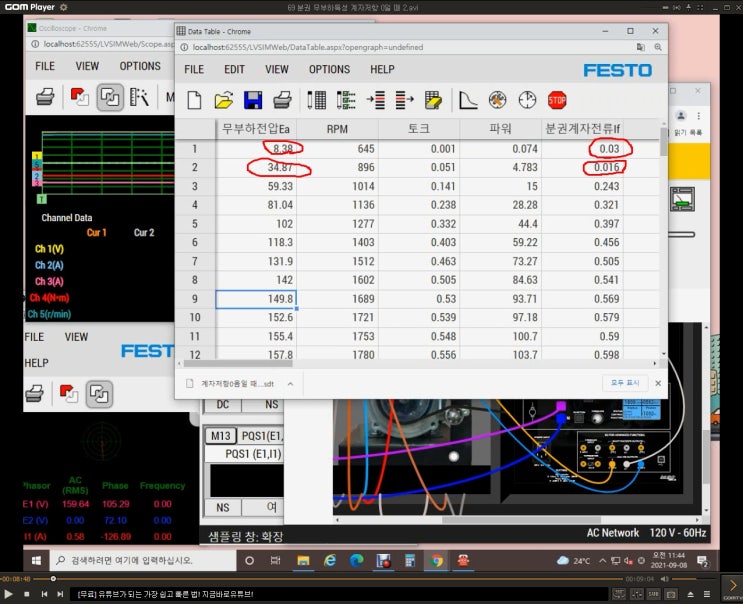Open the Windows Start menu
The height and width of the screenshot is (604, 743).
click(x=36, y=560)
